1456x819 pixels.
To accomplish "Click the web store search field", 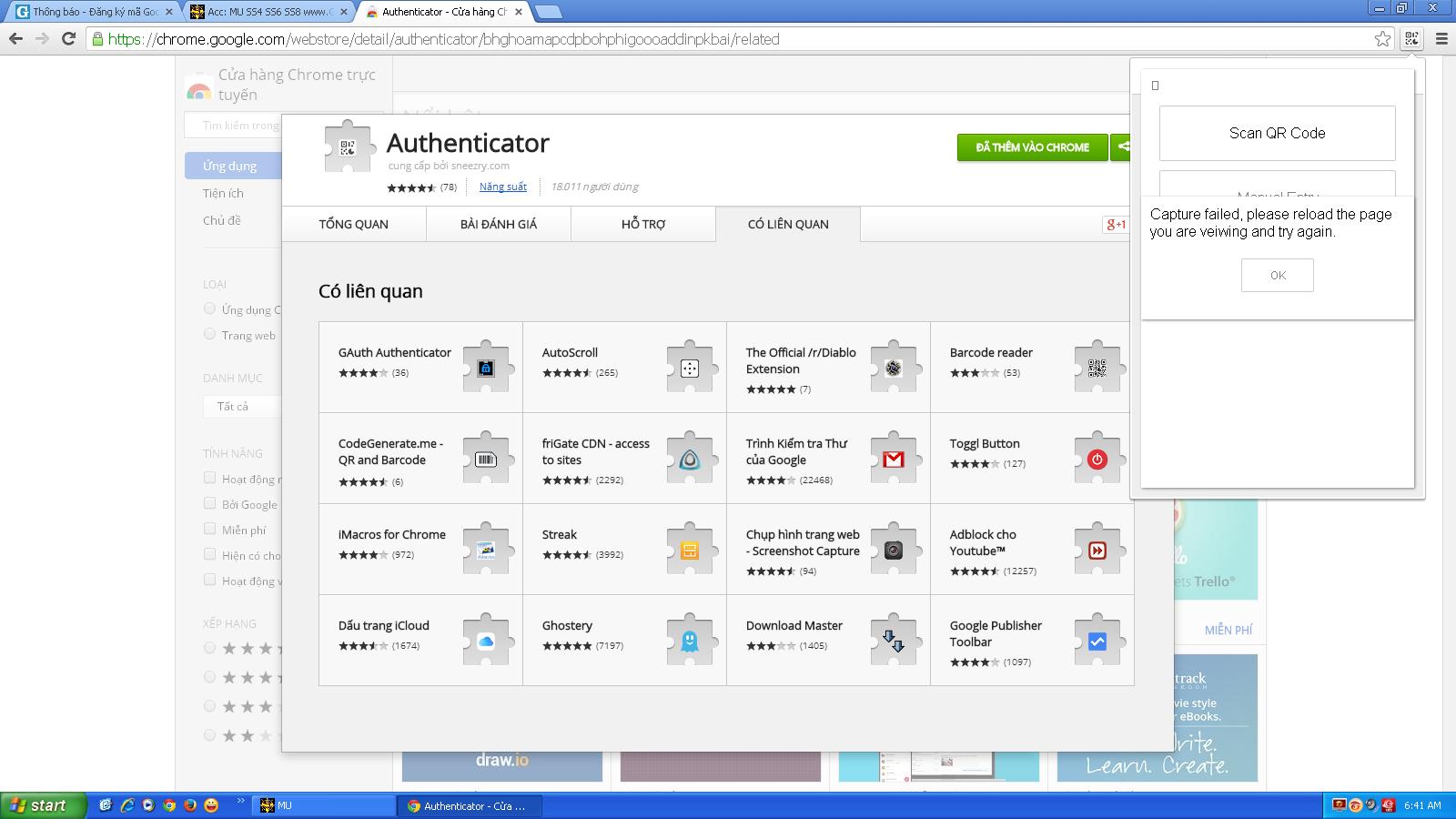I will [x=235, y=126].
